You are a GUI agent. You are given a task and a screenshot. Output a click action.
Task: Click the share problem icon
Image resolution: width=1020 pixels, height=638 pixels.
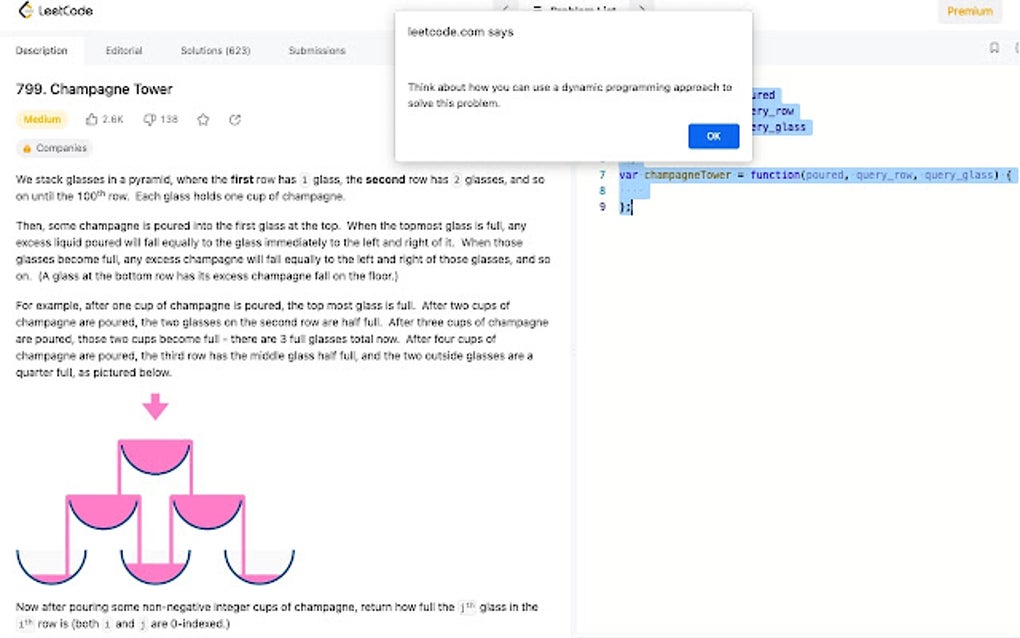[x=234, y=119]
